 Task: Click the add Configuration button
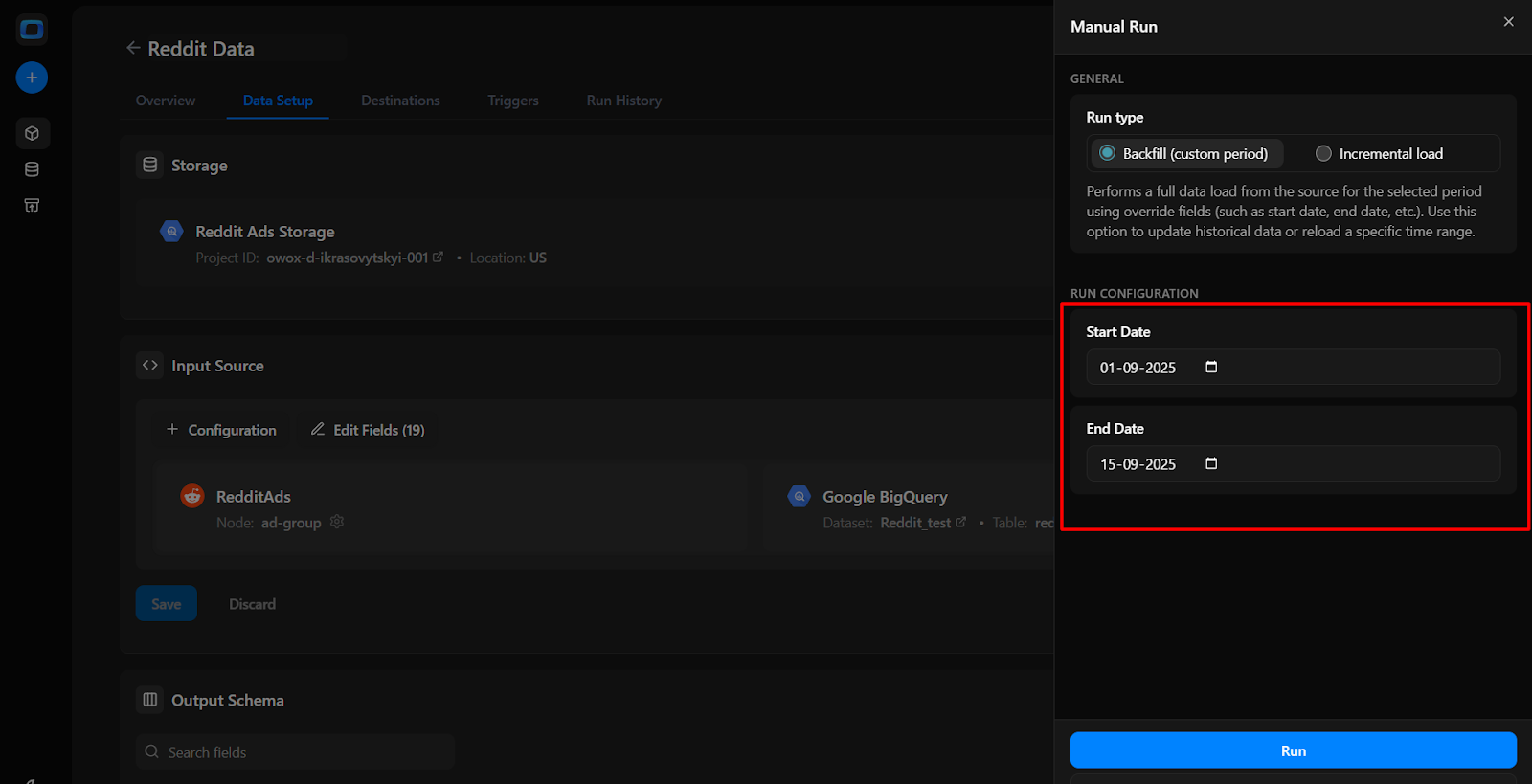point(221,430)
